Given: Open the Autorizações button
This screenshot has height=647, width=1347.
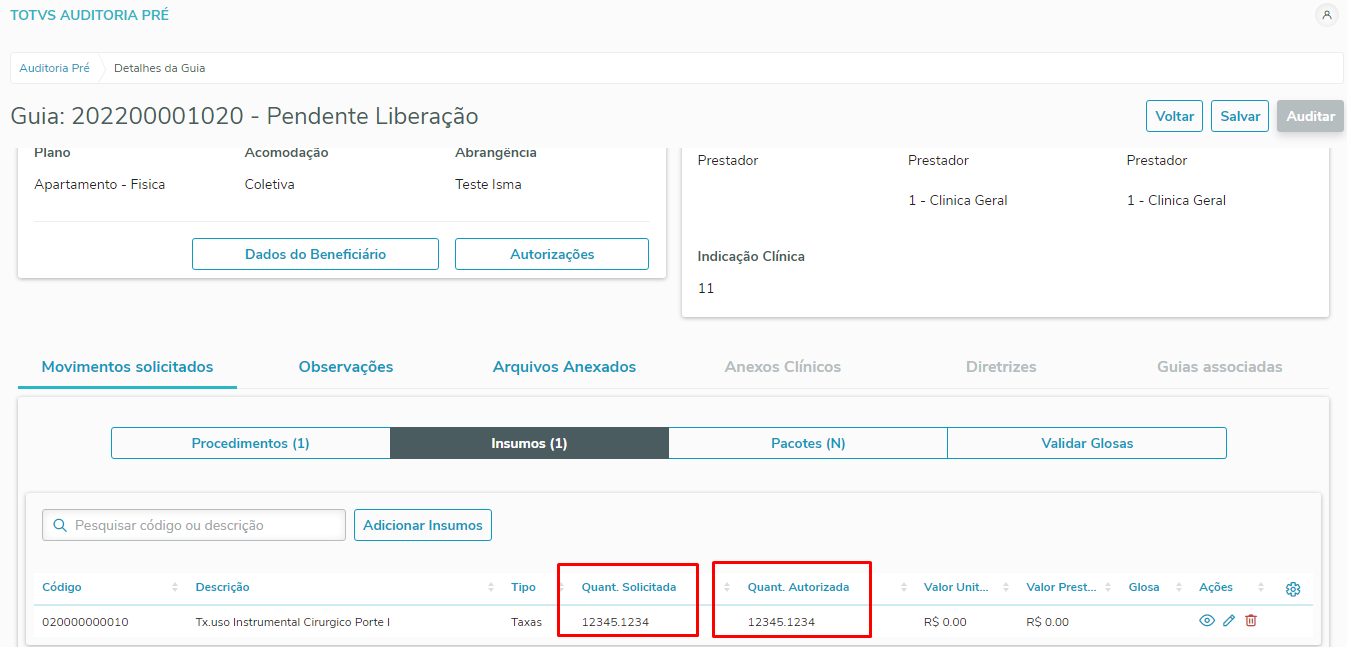Looking at the screenshot, I should tap(552, 254).
